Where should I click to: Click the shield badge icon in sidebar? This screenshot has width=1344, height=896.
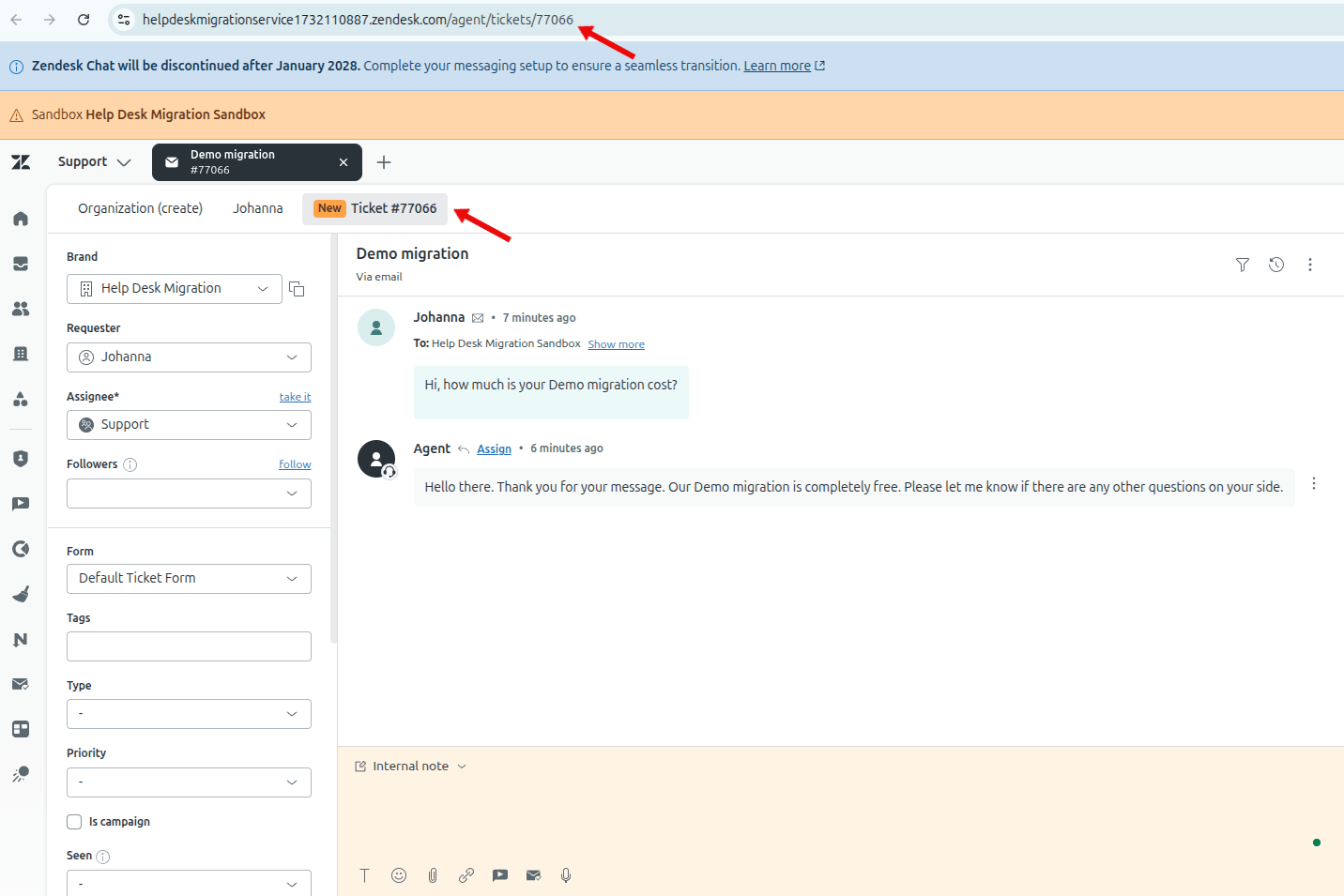tap(21, 459)
